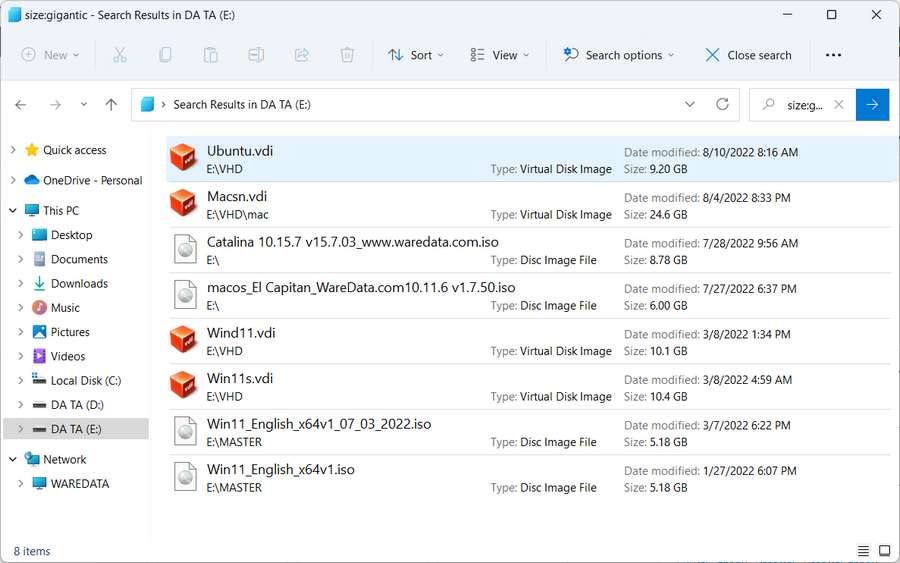Select the Wind11.vdi file name
The width and height of the screenshot is (900, 563).
(241, 333)
